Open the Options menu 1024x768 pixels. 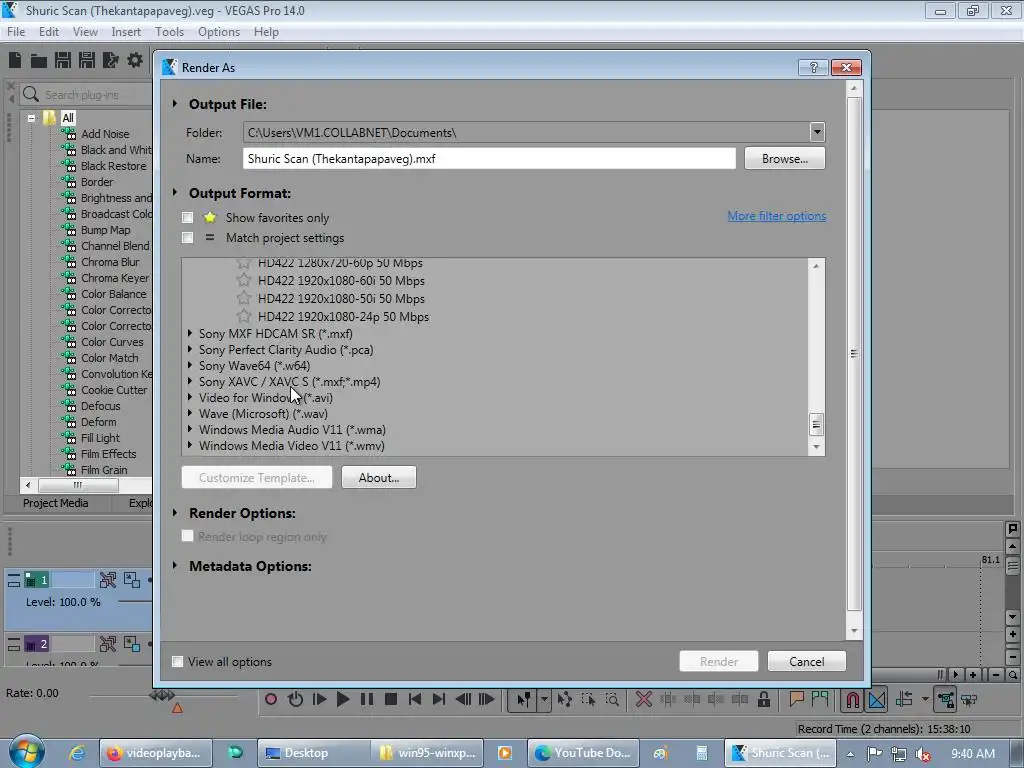pyautogui.click(x=219, y=32)
